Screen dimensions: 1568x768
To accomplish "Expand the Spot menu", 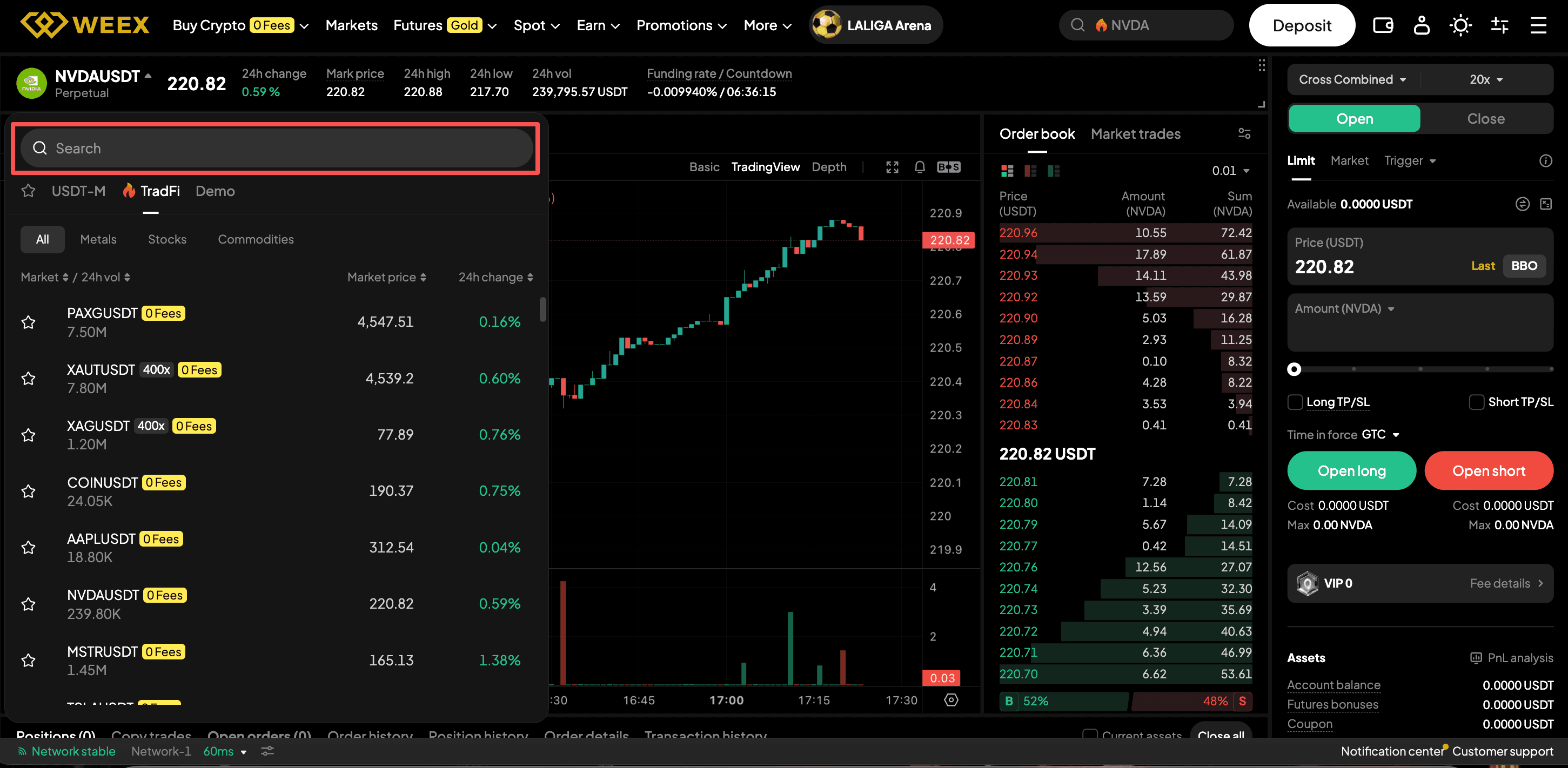I will point(536,25).
